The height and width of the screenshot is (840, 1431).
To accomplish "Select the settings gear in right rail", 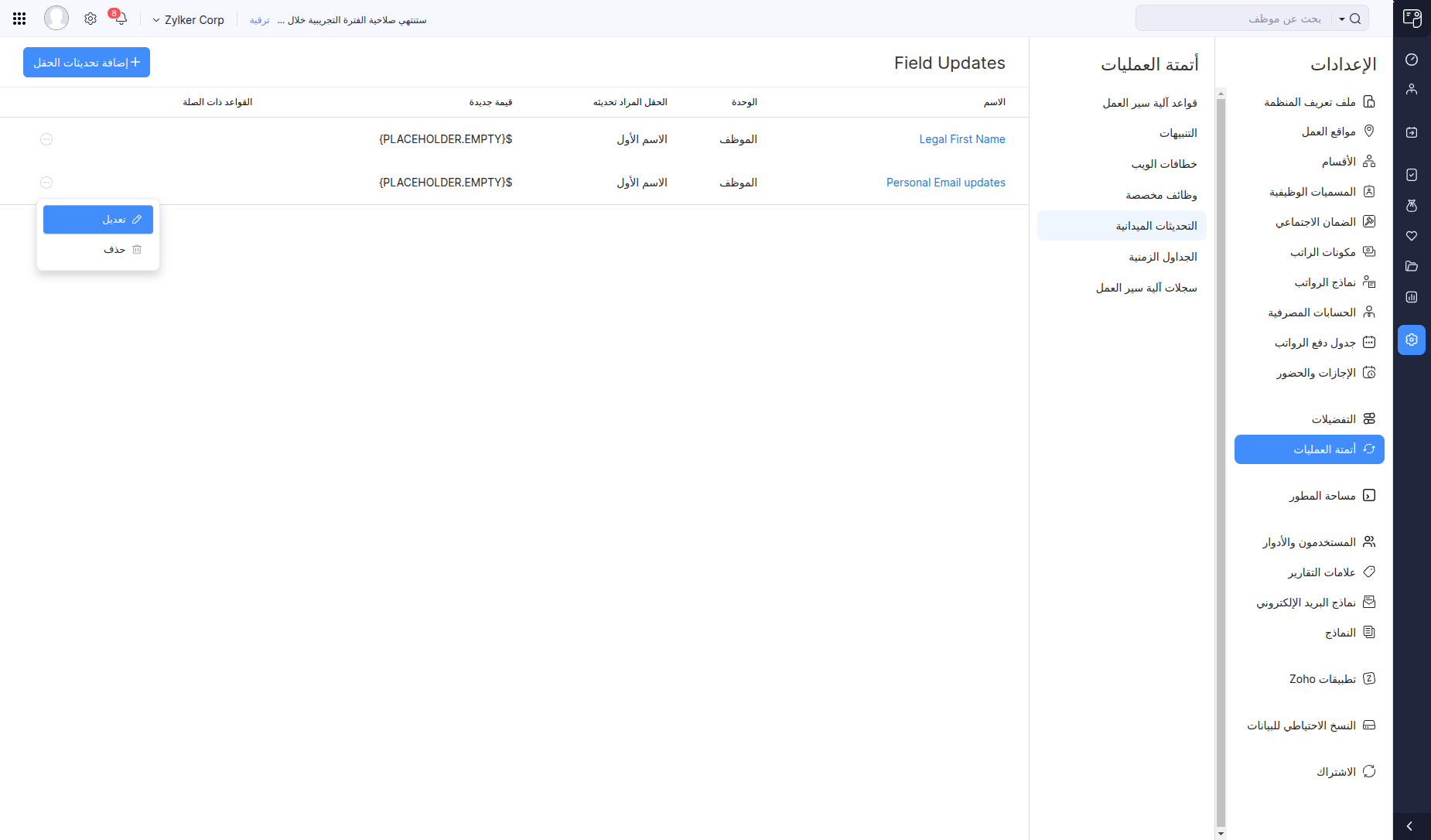I will (1411, 340).
